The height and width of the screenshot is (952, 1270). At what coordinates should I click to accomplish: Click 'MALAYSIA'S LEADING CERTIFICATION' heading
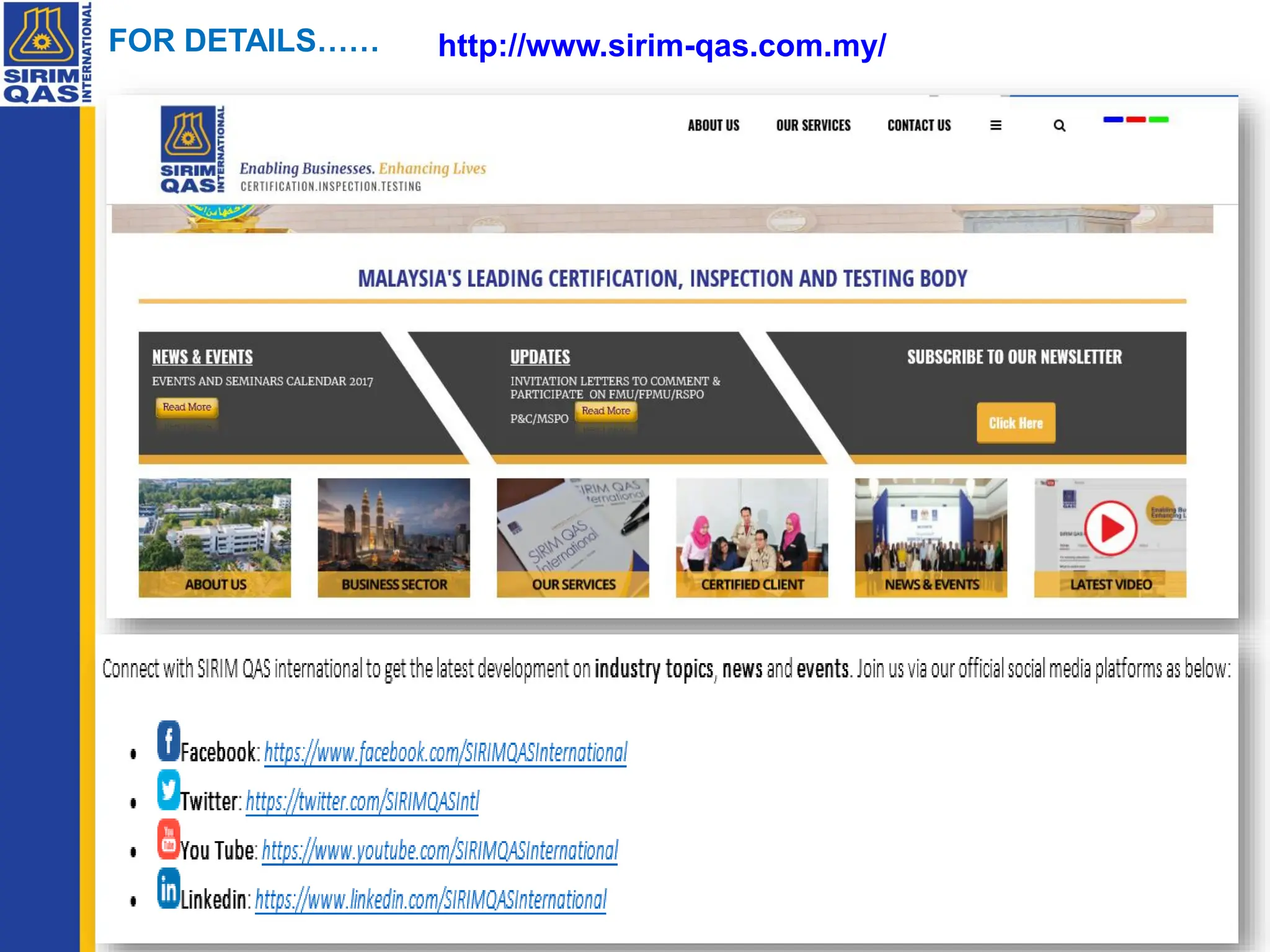662,279
